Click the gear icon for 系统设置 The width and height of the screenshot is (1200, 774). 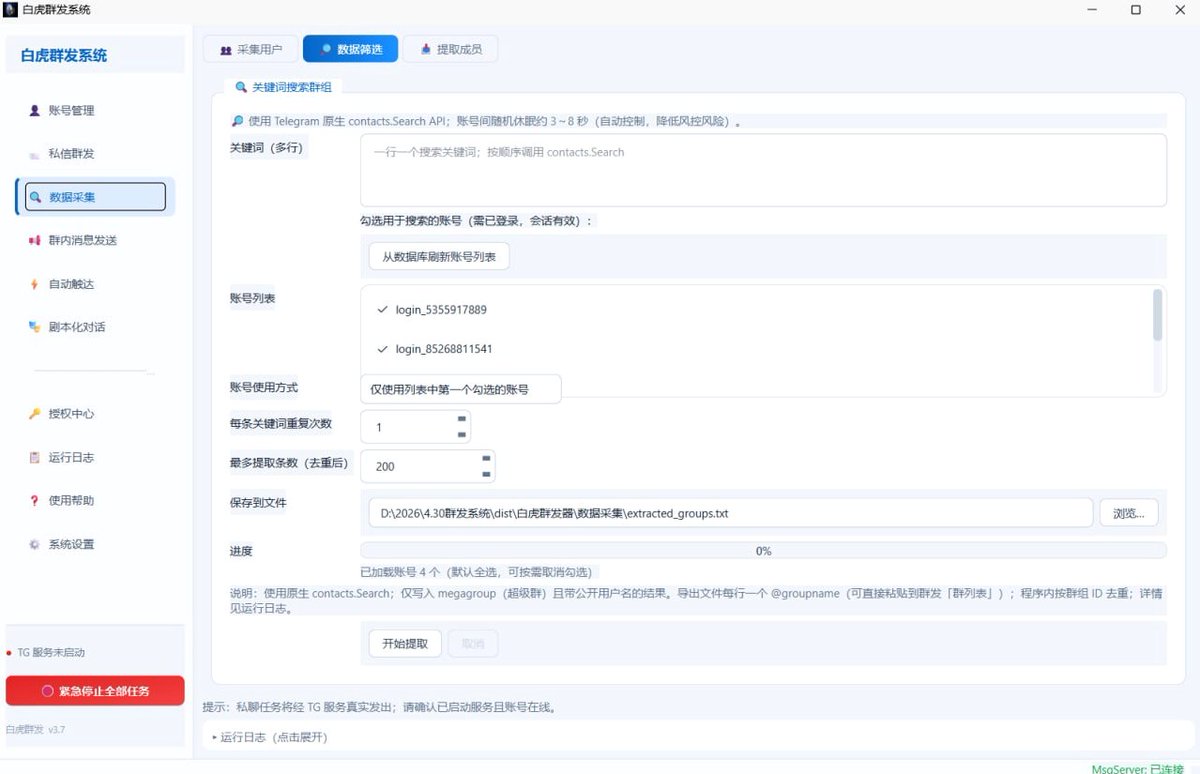click(35, 544)
